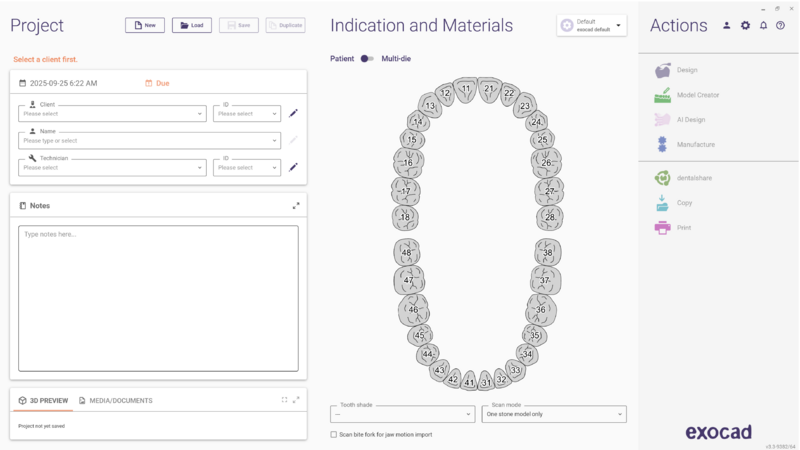Screen dimensions: 800x450
Task: Select molar tooth 26
Action: click(546, 162)
